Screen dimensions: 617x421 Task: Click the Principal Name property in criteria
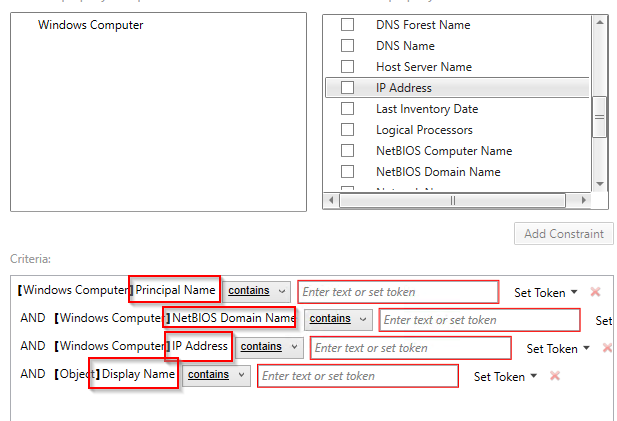[x=175, y=290]
